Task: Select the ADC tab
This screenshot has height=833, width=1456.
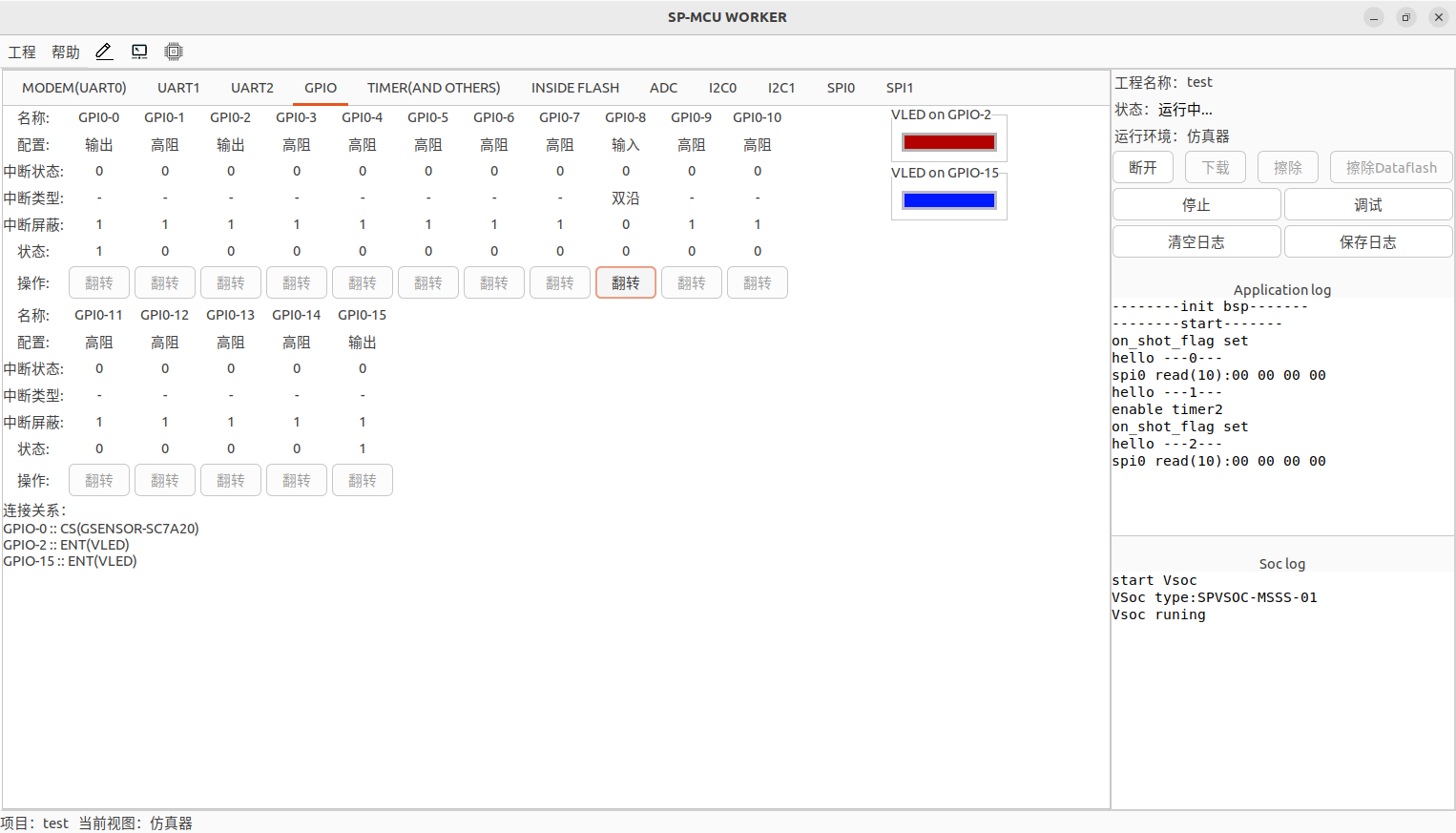Action: click(x=663, y=88)
